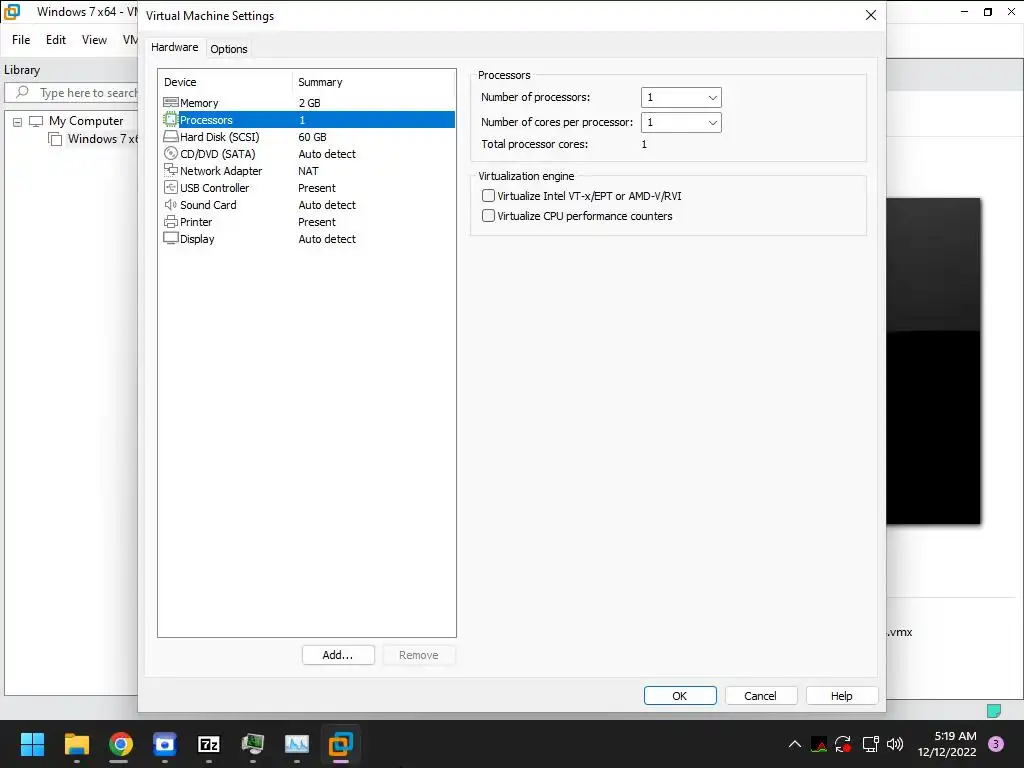The width and height of the screenshot is (1024, 768).
Task: Click 'Present' summary for USB Controller
Action: (x=317, y=187)
